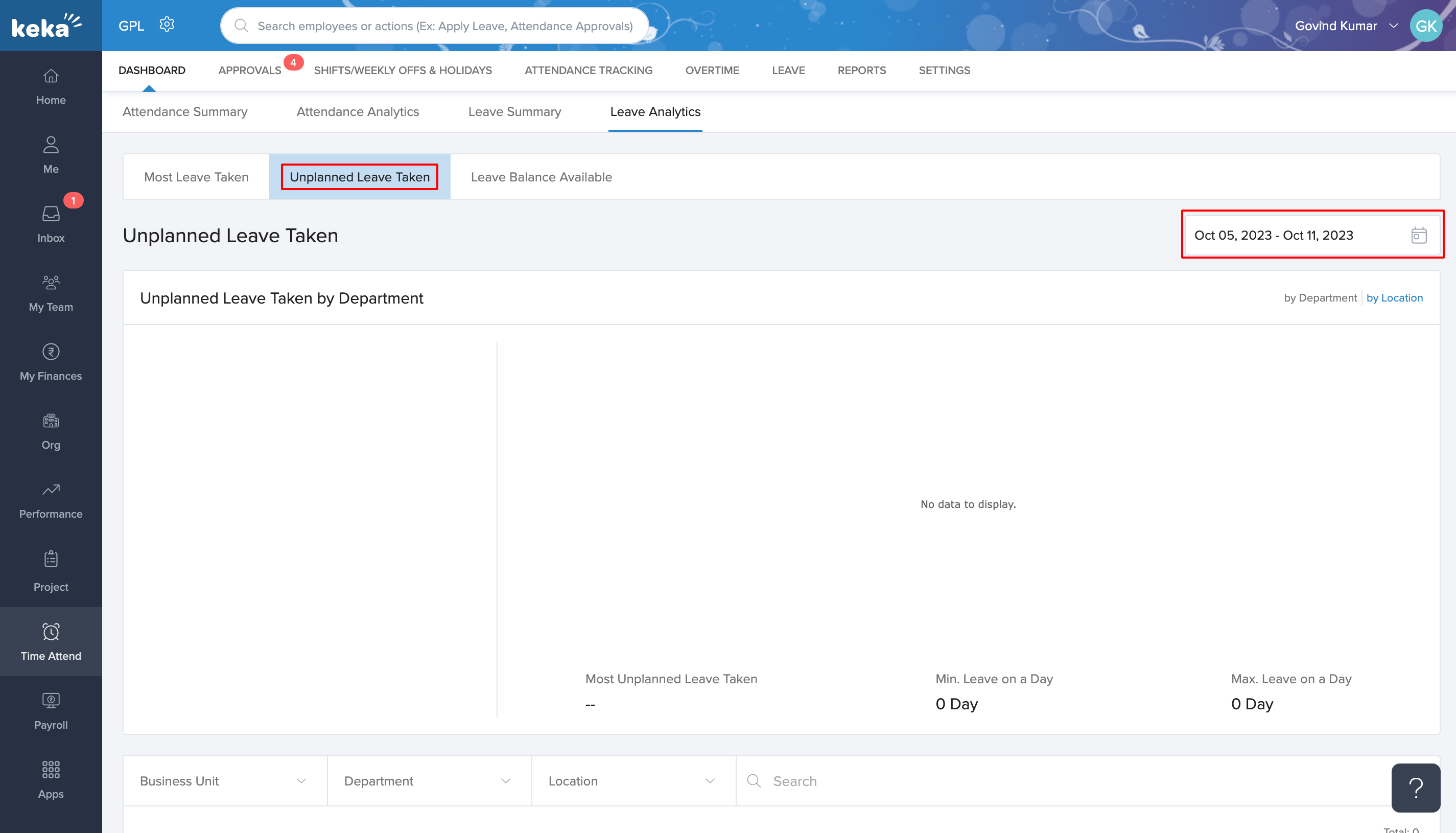The height and width of the screenshot is (833, 1456).
Task: Open the APPROVALS menu tab
Action: (249, 71)
